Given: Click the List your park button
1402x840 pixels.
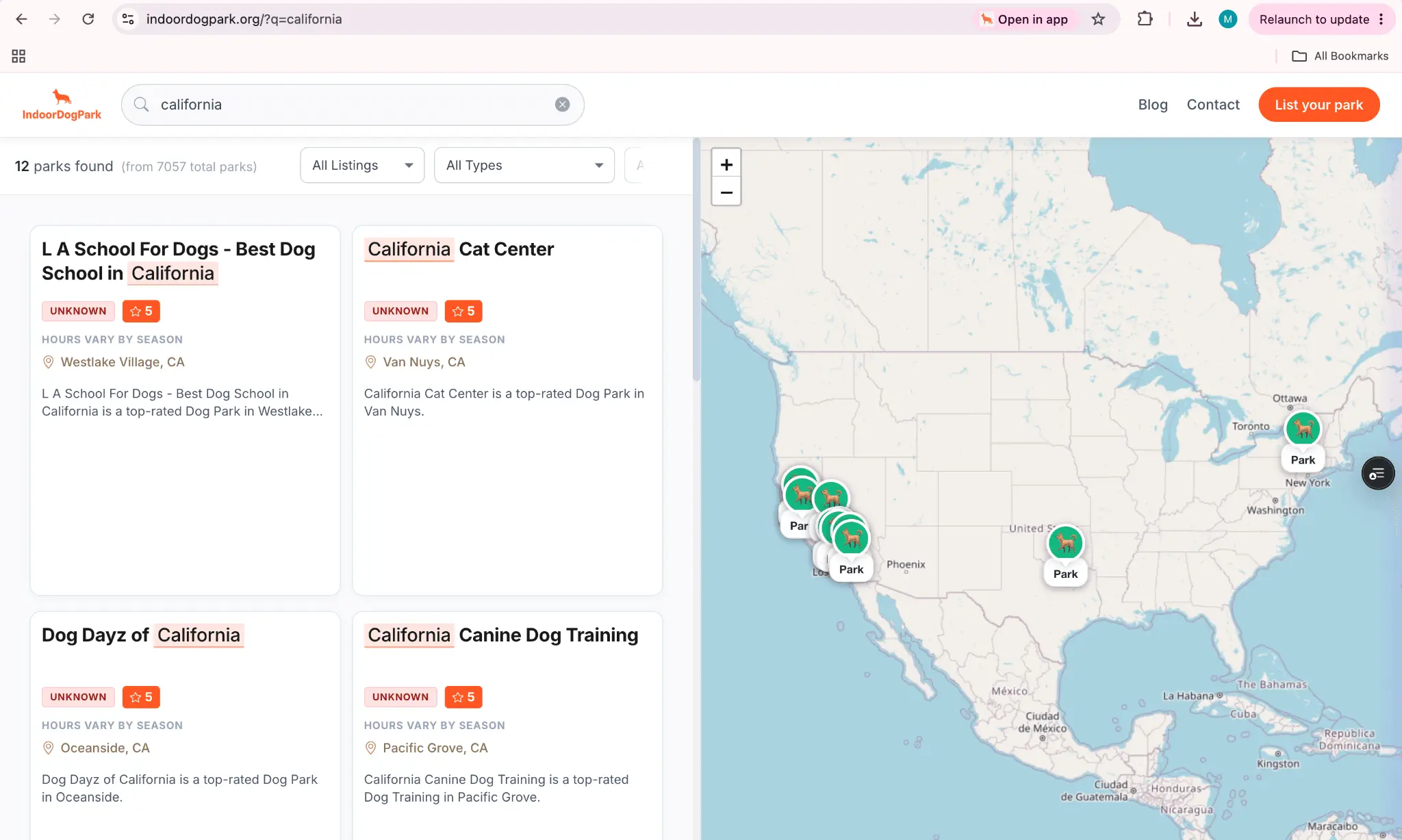Looking at the screenshot, I should pyautogui.click(x=1318, y=105).
